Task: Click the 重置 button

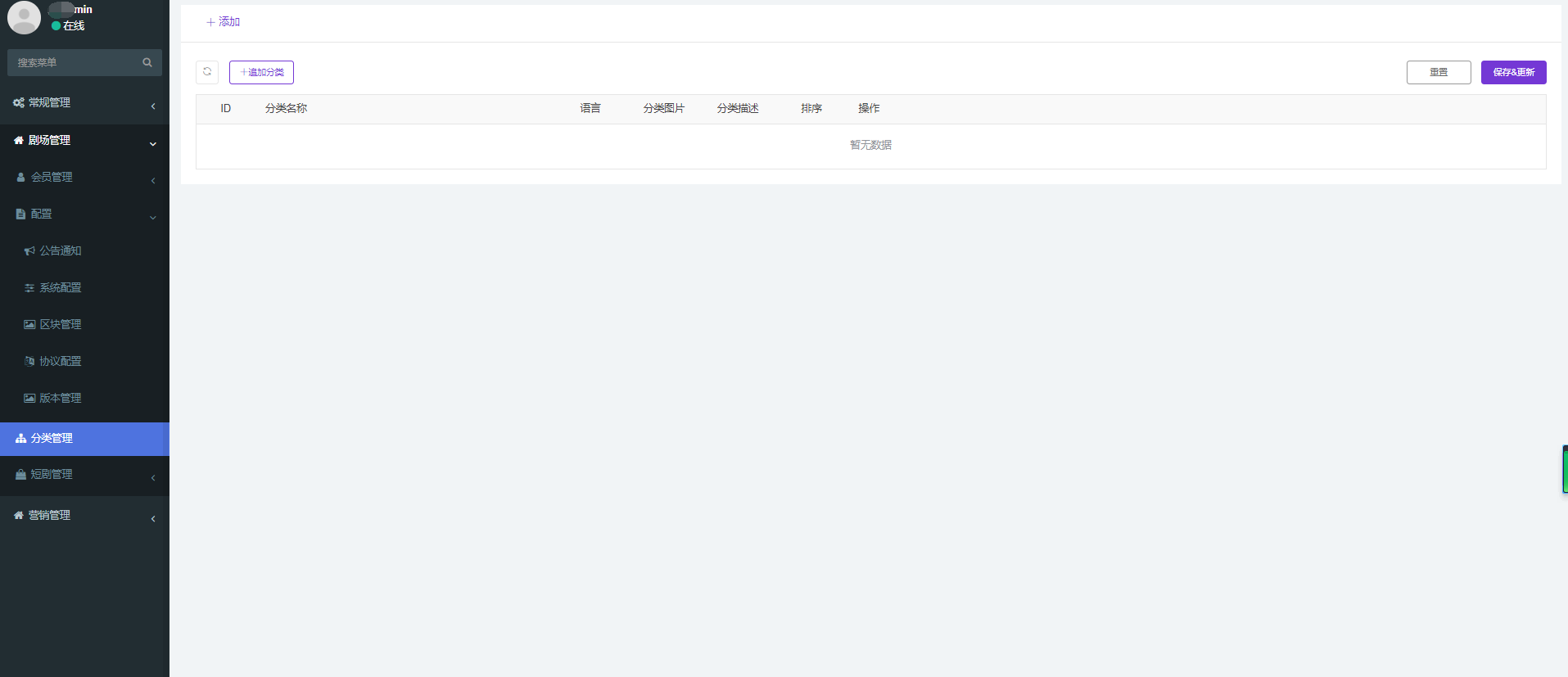Action: [x=1438, y=72]
